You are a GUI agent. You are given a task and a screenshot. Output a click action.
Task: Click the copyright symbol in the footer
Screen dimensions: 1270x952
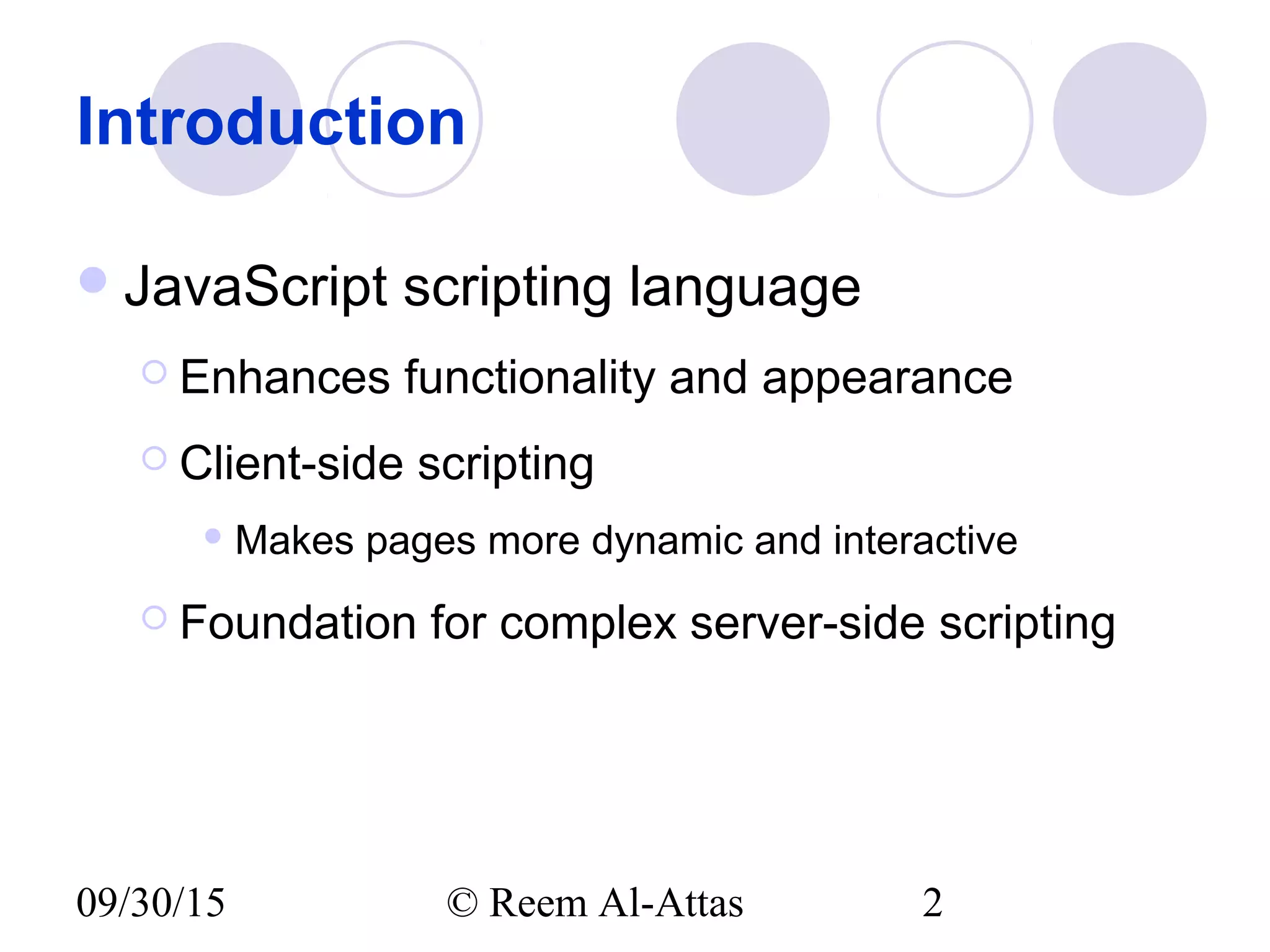[462, 903]
